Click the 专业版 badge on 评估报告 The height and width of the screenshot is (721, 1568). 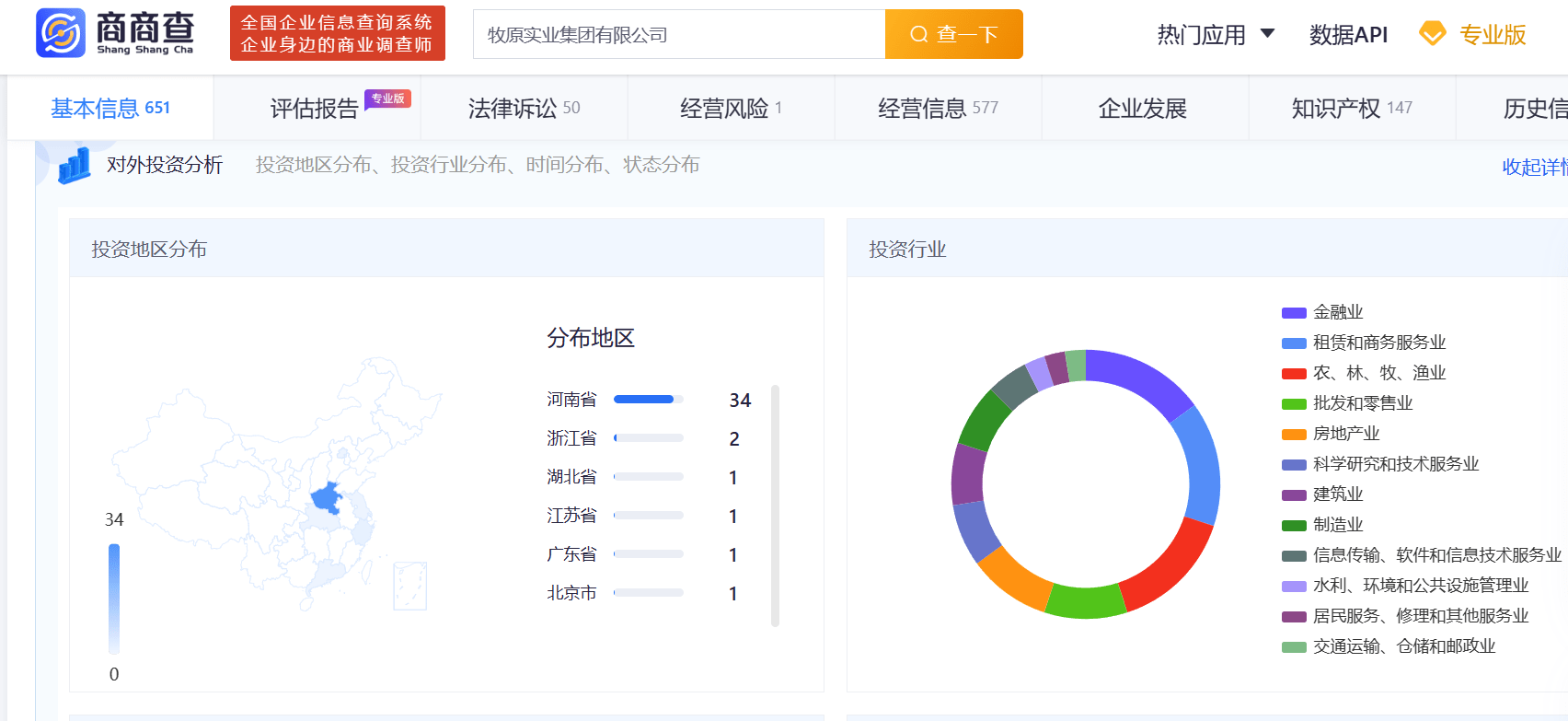click(387, 99)
